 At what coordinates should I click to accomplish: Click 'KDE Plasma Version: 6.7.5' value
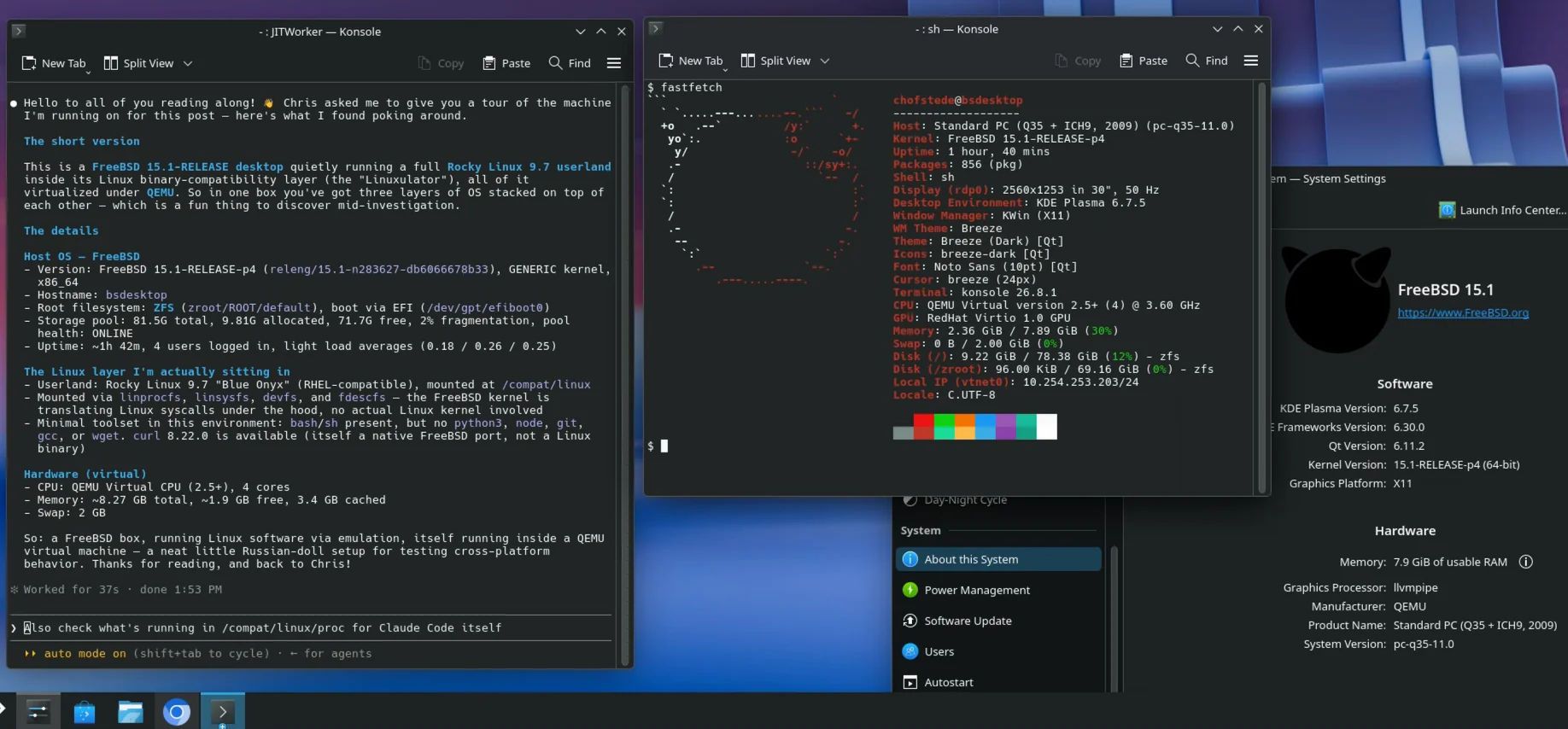tap(1406, 408)
